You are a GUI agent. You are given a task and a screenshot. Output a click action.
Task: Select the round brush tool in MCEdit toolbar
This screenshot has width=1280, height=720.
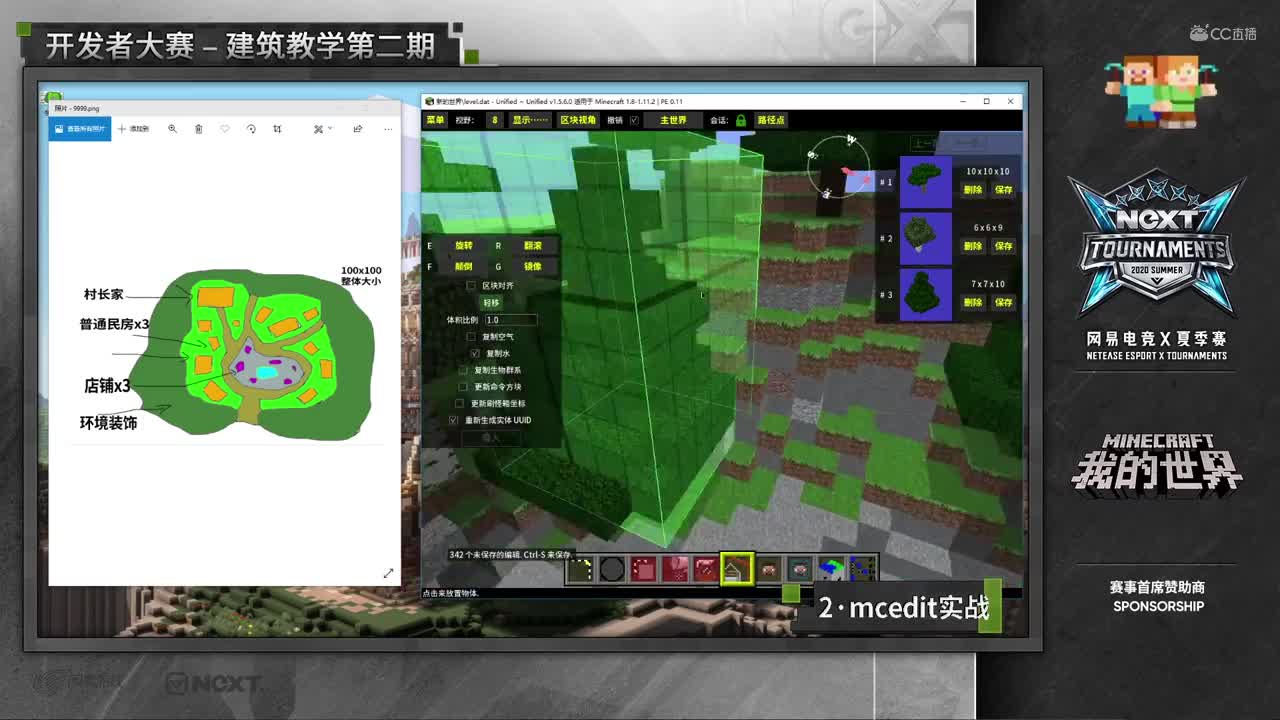(613, 569)
